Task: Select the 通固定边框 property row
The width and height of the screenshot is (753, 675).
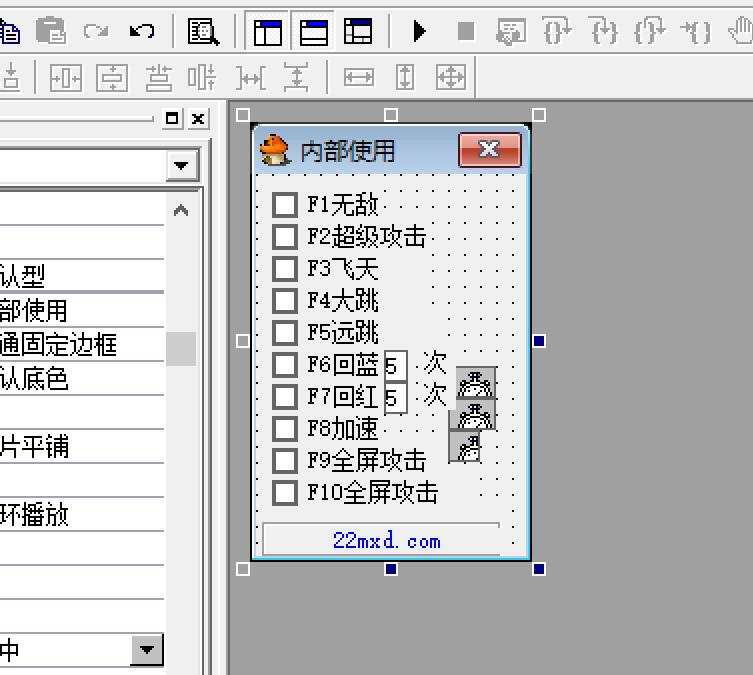Action: tap(82, 344)
